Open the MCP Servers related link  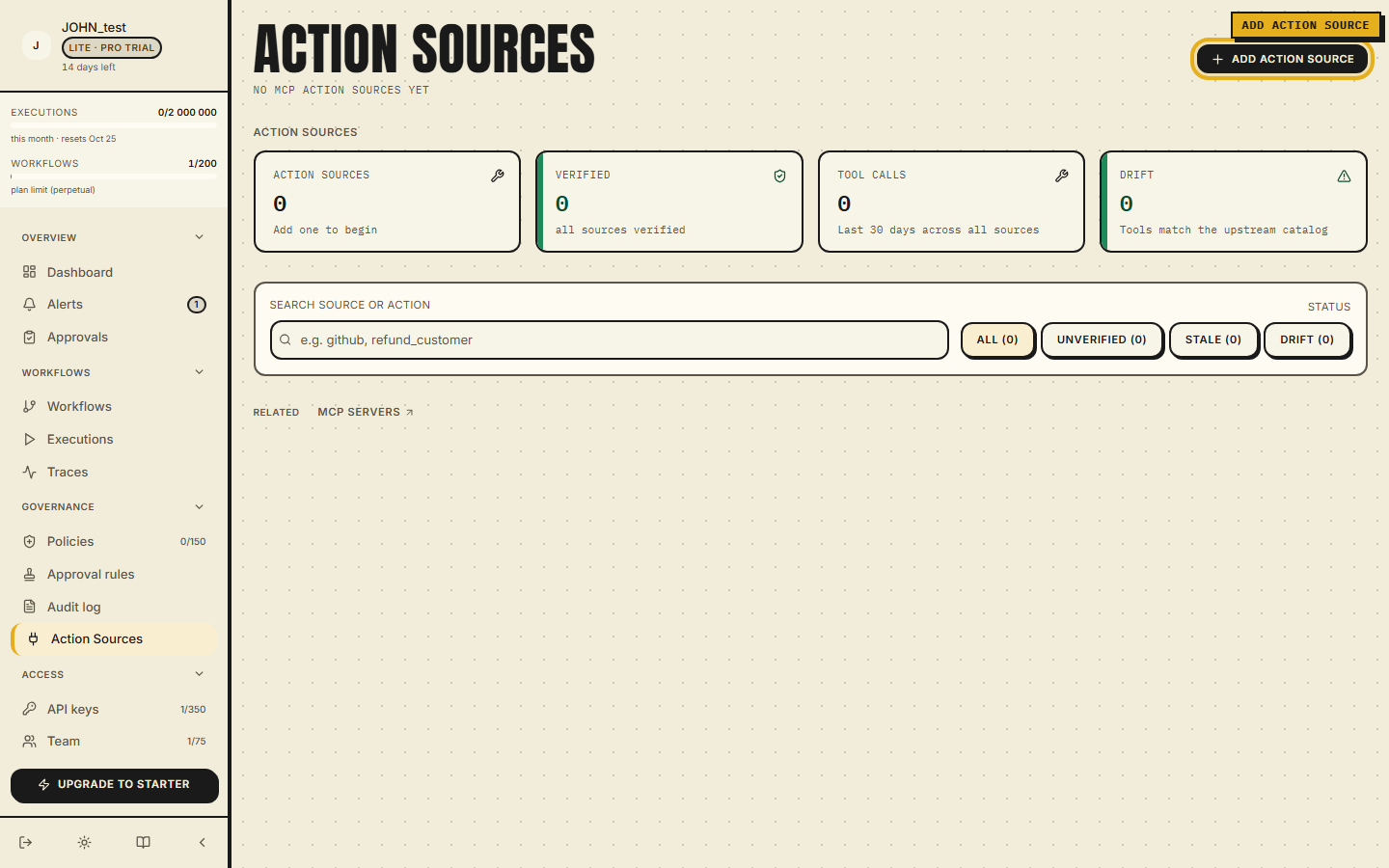click(x=366, y=412)
